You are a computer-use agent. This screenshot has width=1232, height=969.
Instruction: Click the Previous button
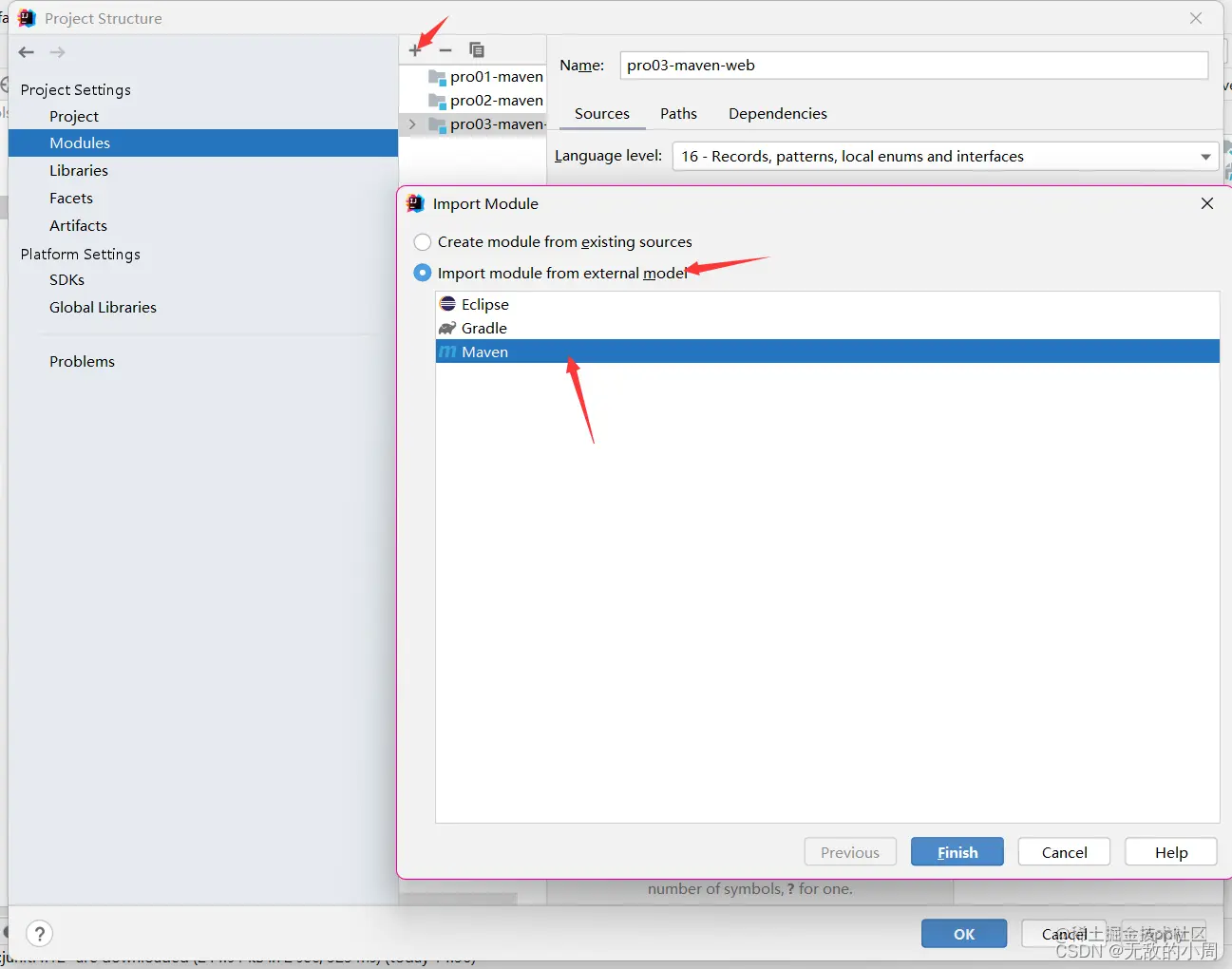[x=850, y=852]
